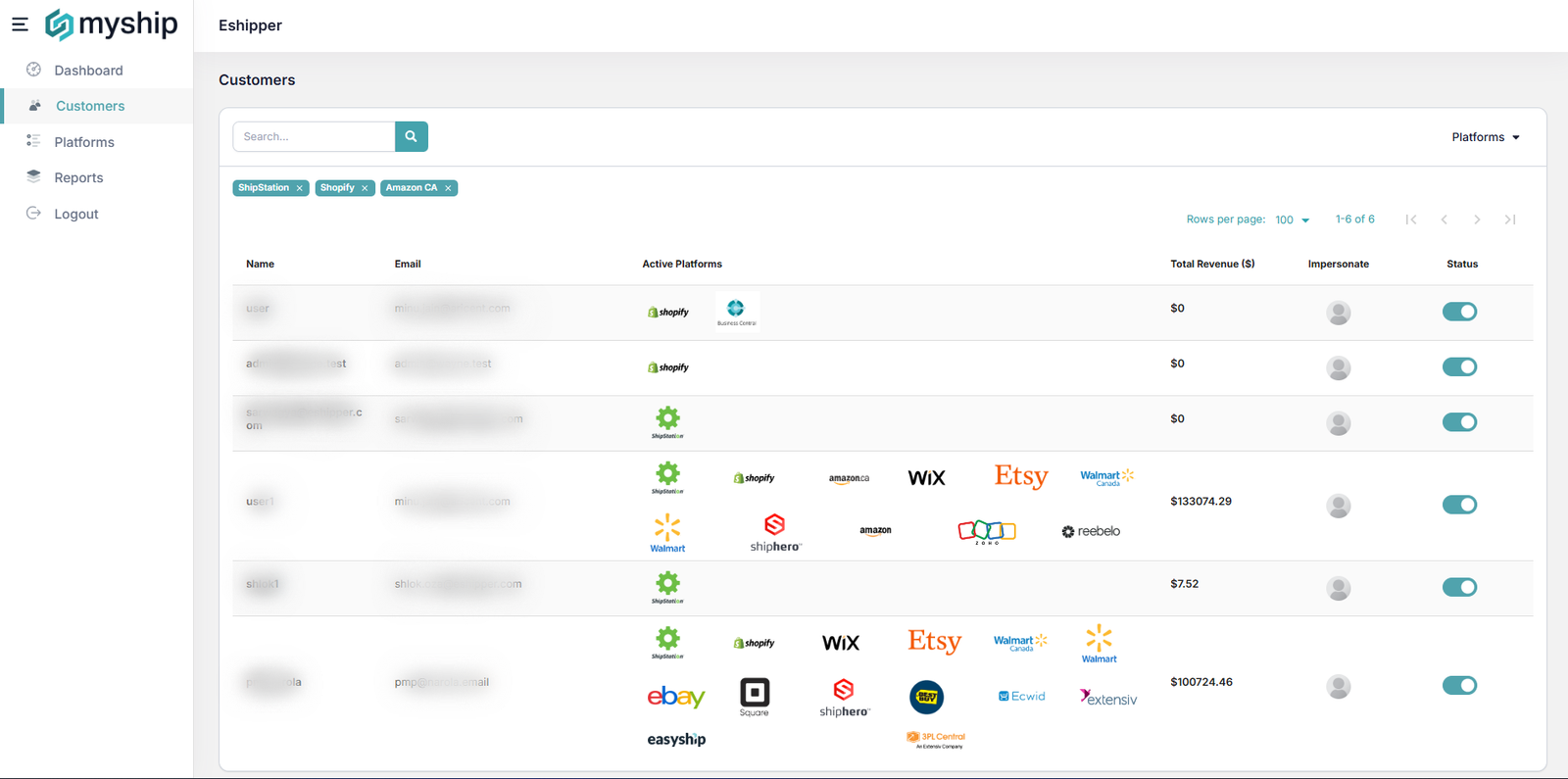Screen dimensions: 1568x779
Task: Go to the first page
Action: pyautogui.click(x=1411, y=219)
